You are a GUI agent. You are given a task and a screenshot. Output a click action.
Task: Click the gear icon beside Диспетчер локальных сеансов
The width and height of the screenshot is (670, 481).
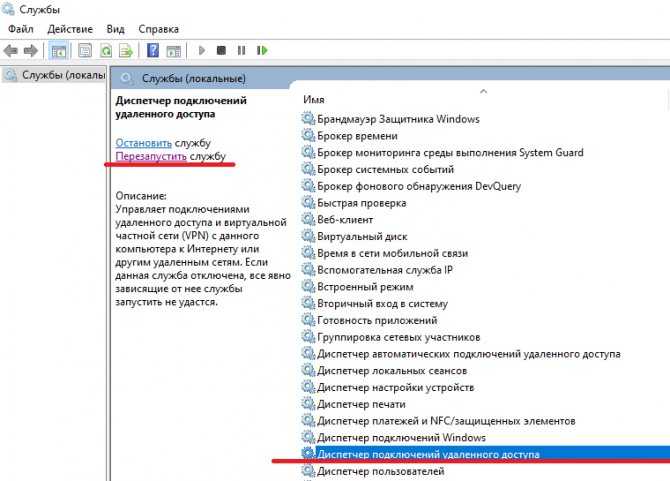coord(308,370)
